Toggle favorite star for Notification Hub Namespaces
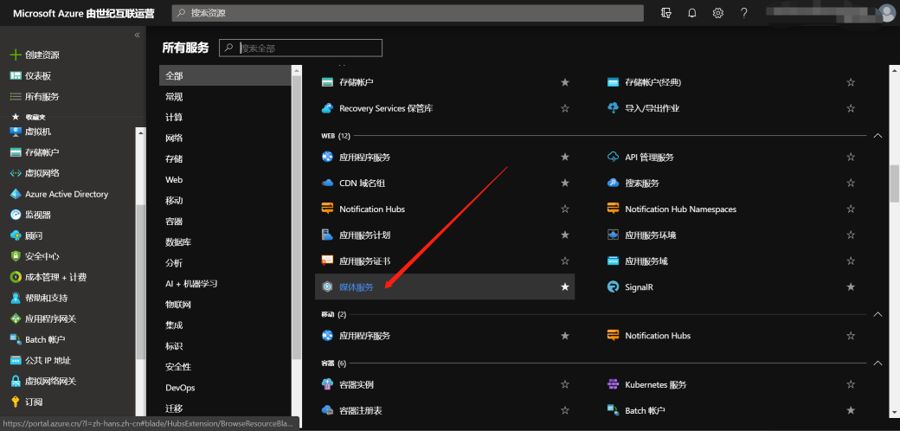900x431 pixels. pos(851,209)
